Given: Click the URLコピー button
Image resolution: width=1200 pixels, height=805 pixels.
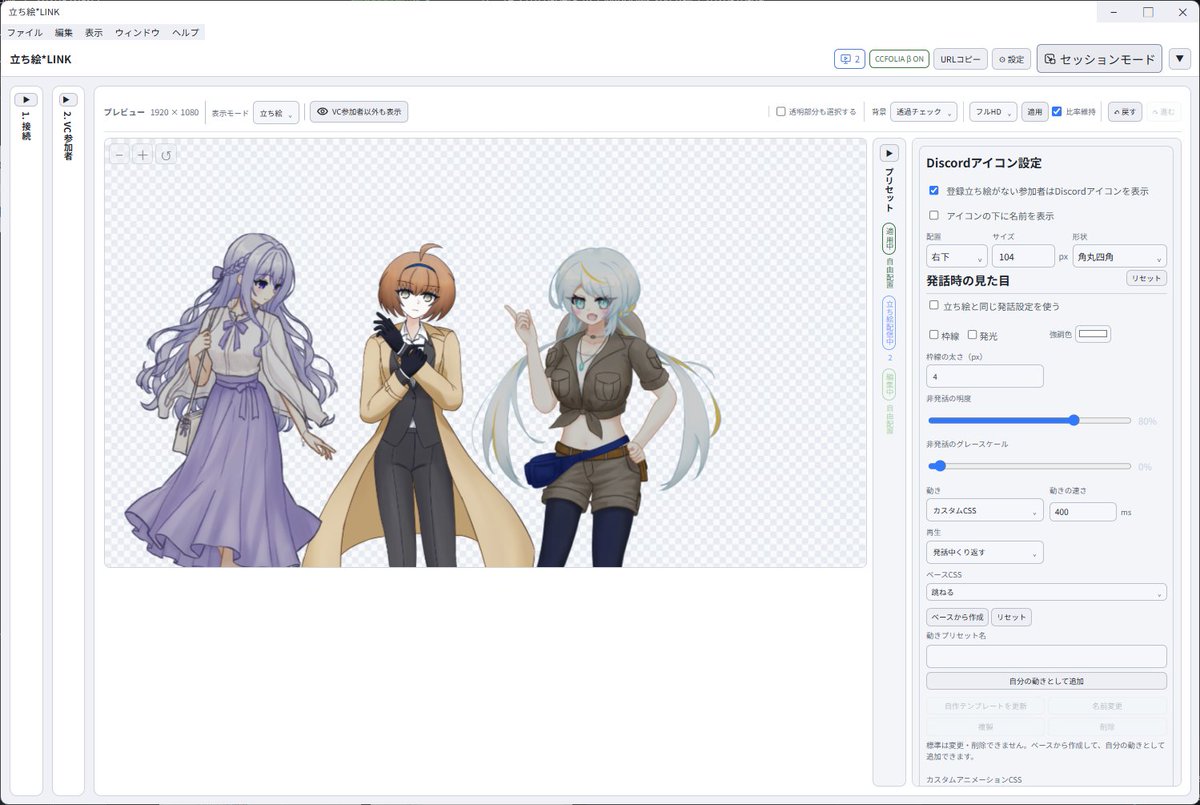Looking at the screenshot, I should pos(961,59).
